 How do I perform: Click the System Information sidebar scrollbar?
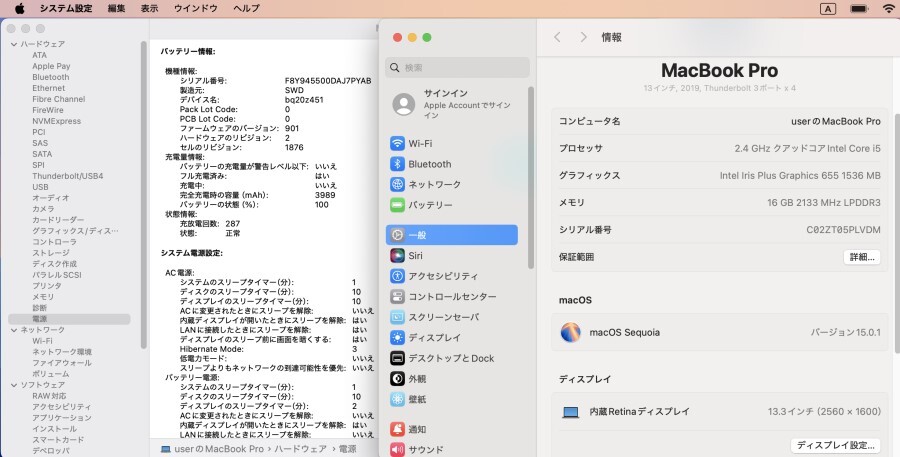pos(143,195)
